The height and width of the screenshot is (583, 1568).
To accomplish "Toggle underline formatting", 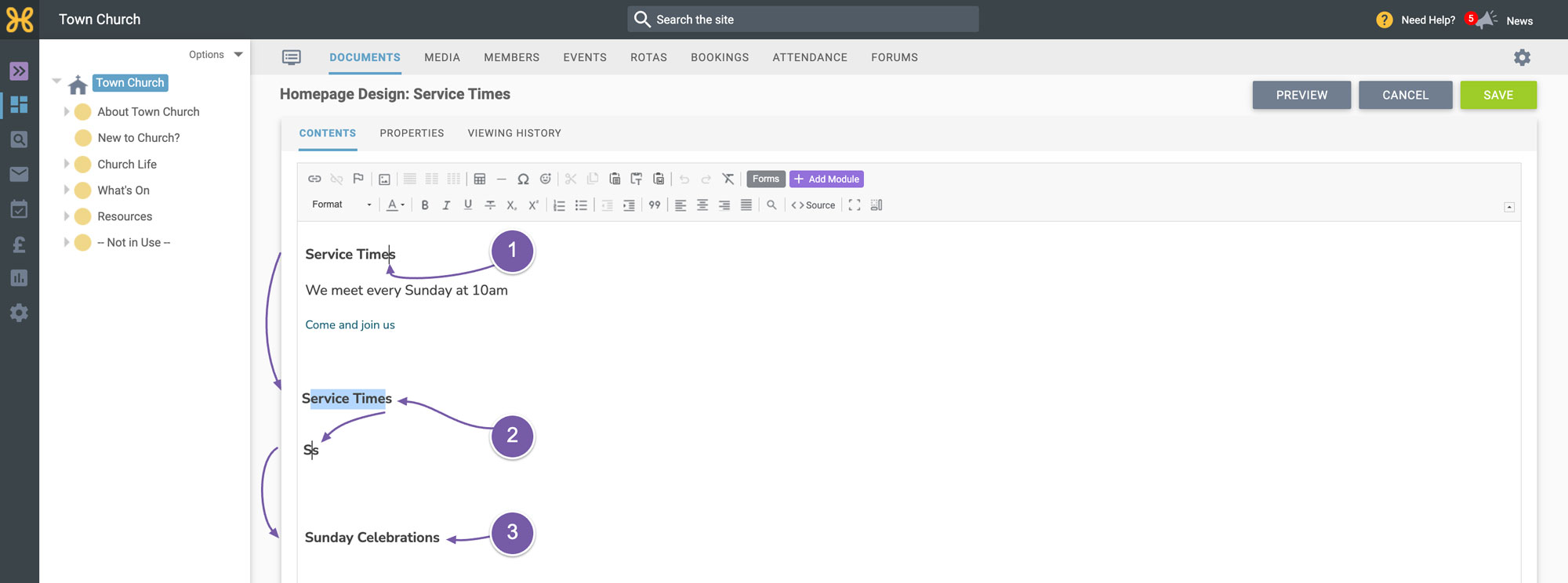I will (468, 205).
